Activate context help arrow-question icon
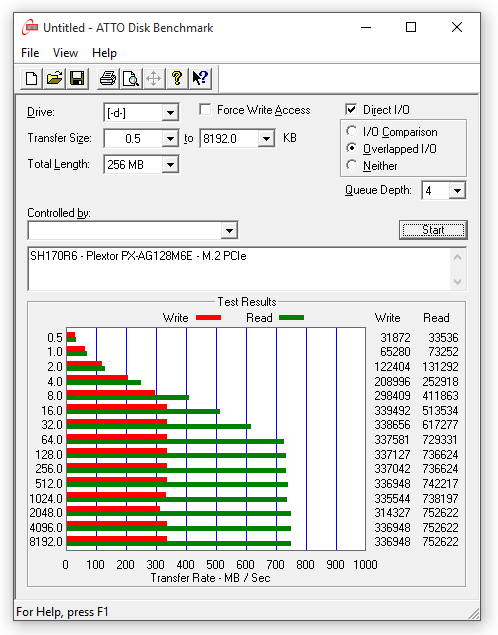The height and width of the screenshot is (635, 498). (x=200, y=78)
